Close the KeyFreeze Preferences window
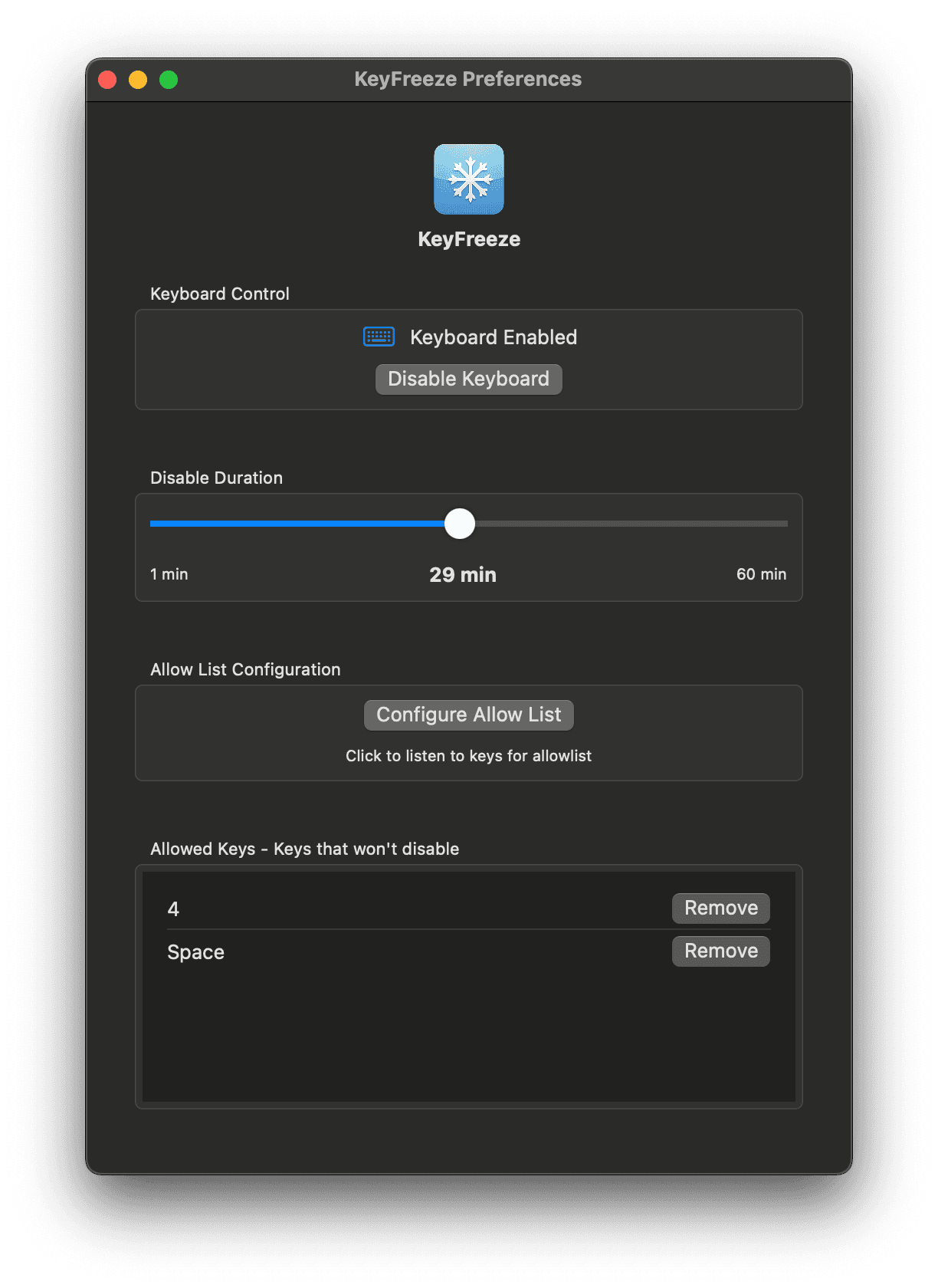 107,80
